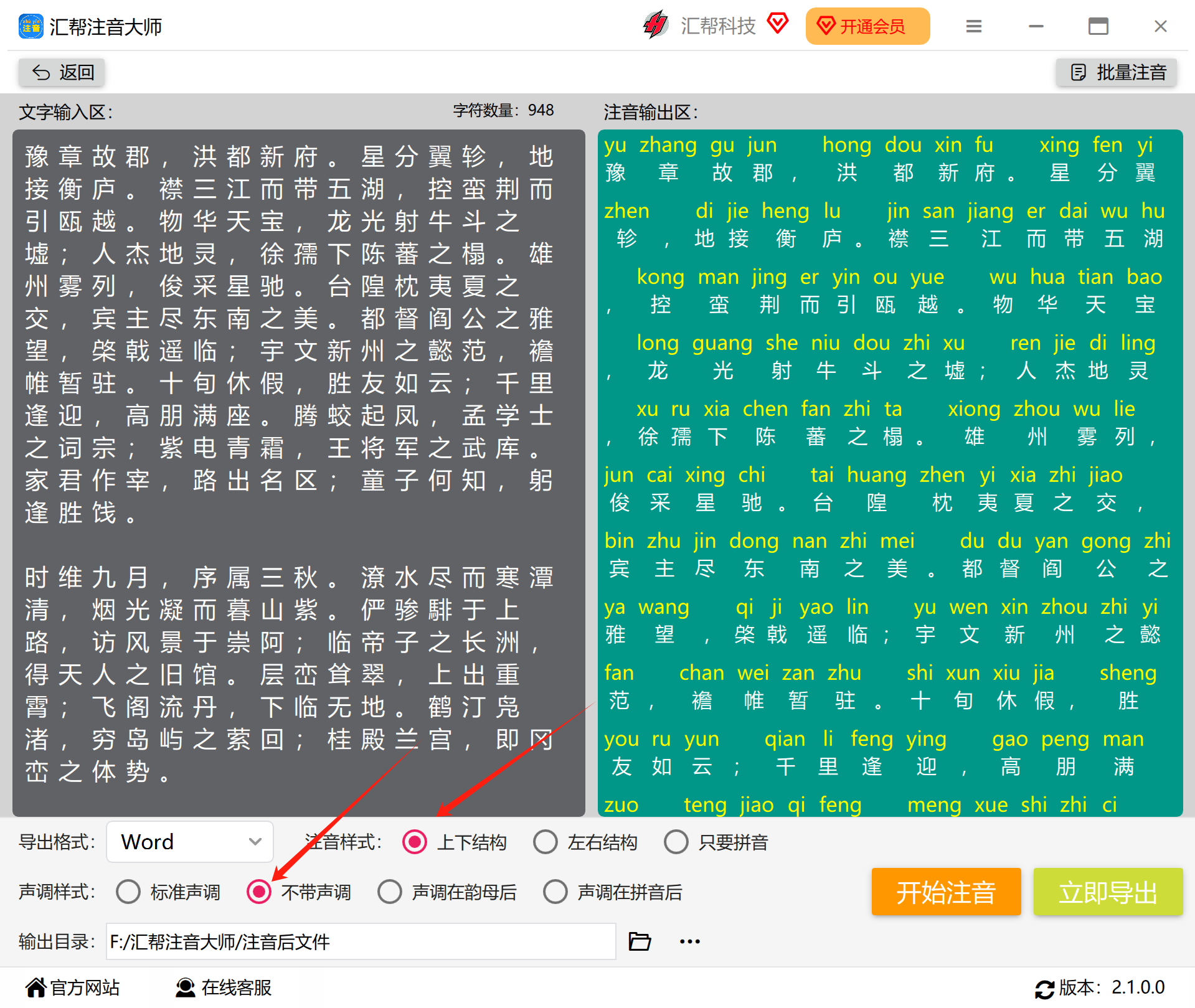Click inside the 注音输出区 green output area
Image resolution: width=1195 pixels, height=1008 pixels.
tap(890, 473)
